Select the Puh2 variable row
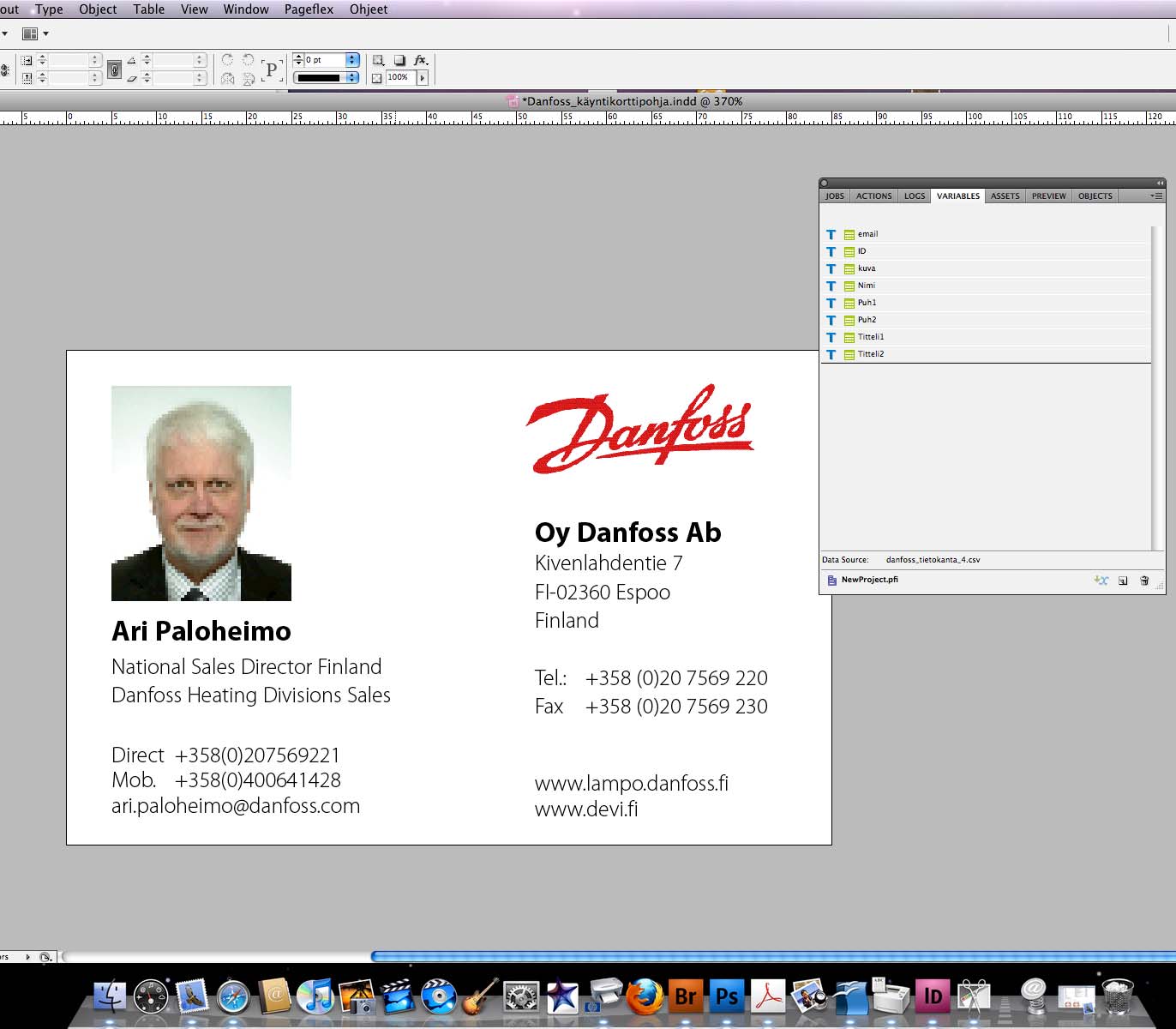 (986, 320)
